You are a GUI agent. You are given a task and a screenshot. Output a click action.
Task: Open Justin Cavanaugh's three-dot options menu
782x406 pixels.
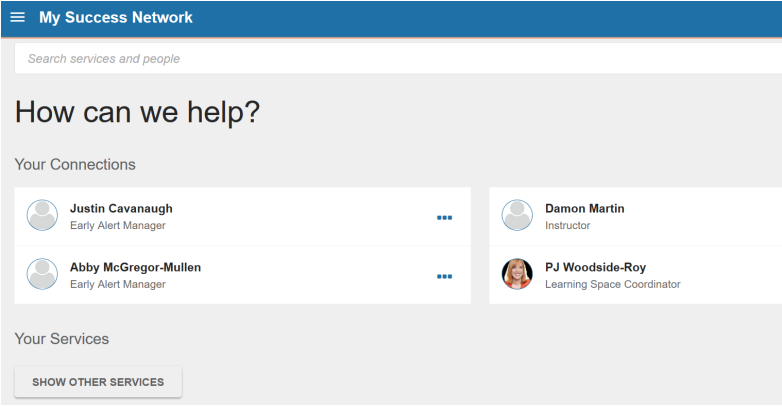(x=444, y=217)
